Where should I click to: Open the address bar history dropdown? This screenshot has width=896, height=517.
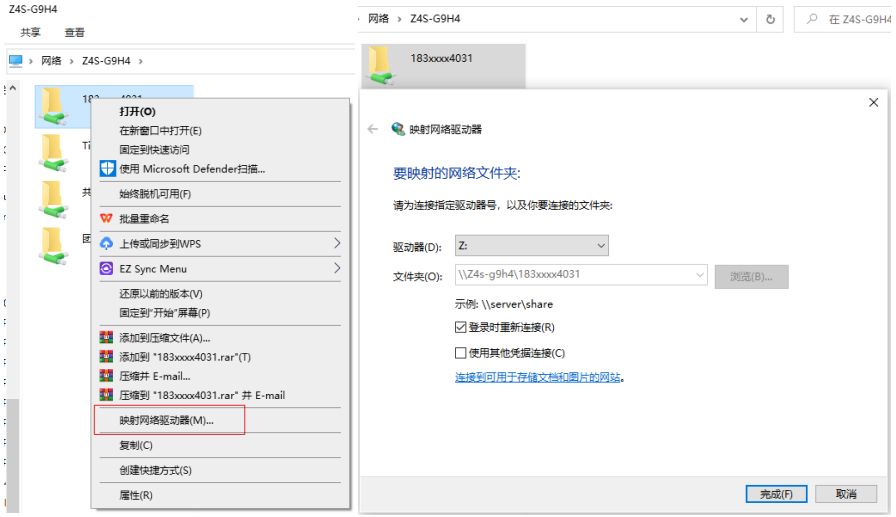(x=743, y=19)
